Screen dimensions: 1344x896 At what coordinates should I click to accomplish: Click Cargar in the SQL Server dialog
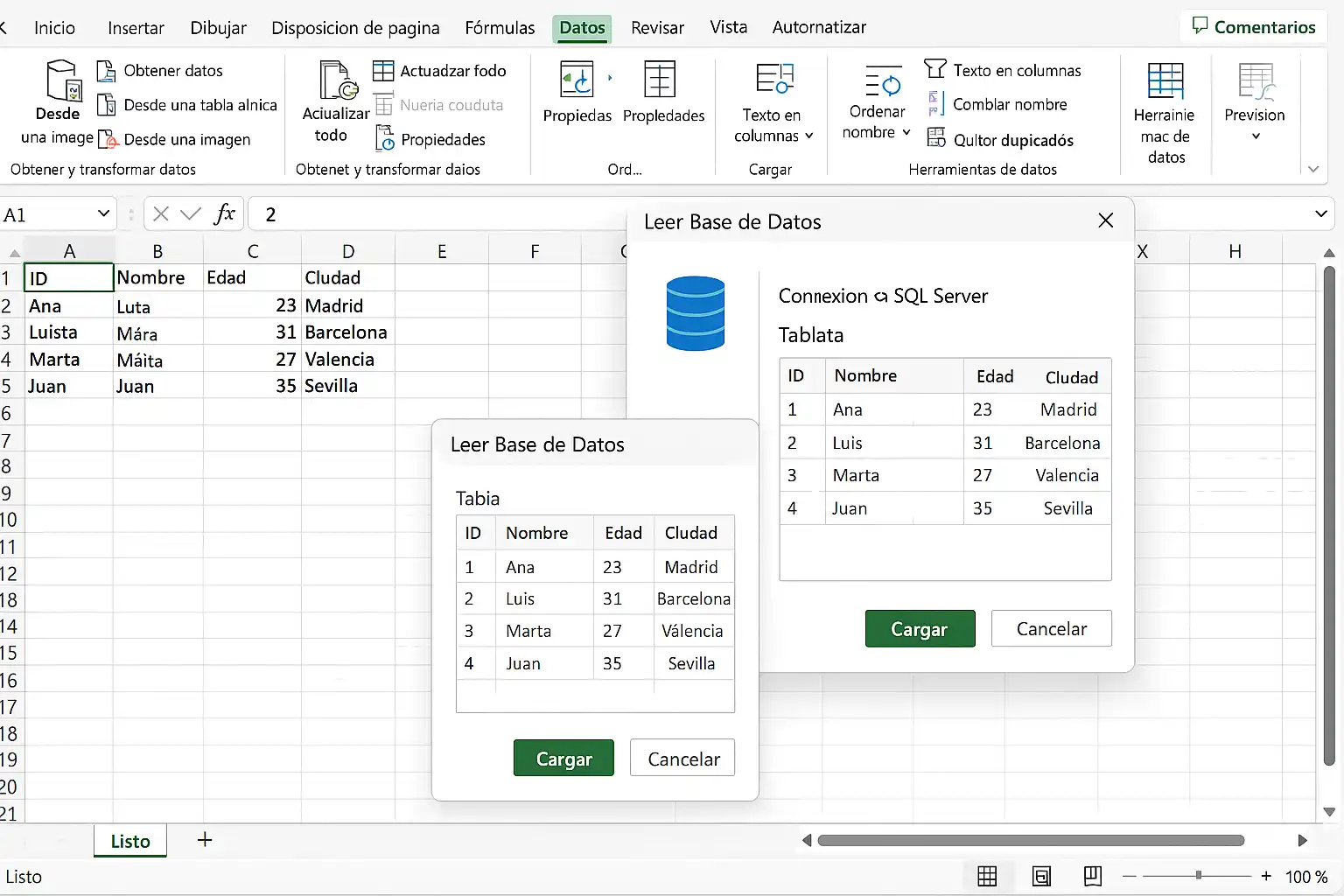pyautogui.click(x=920, y=628)
